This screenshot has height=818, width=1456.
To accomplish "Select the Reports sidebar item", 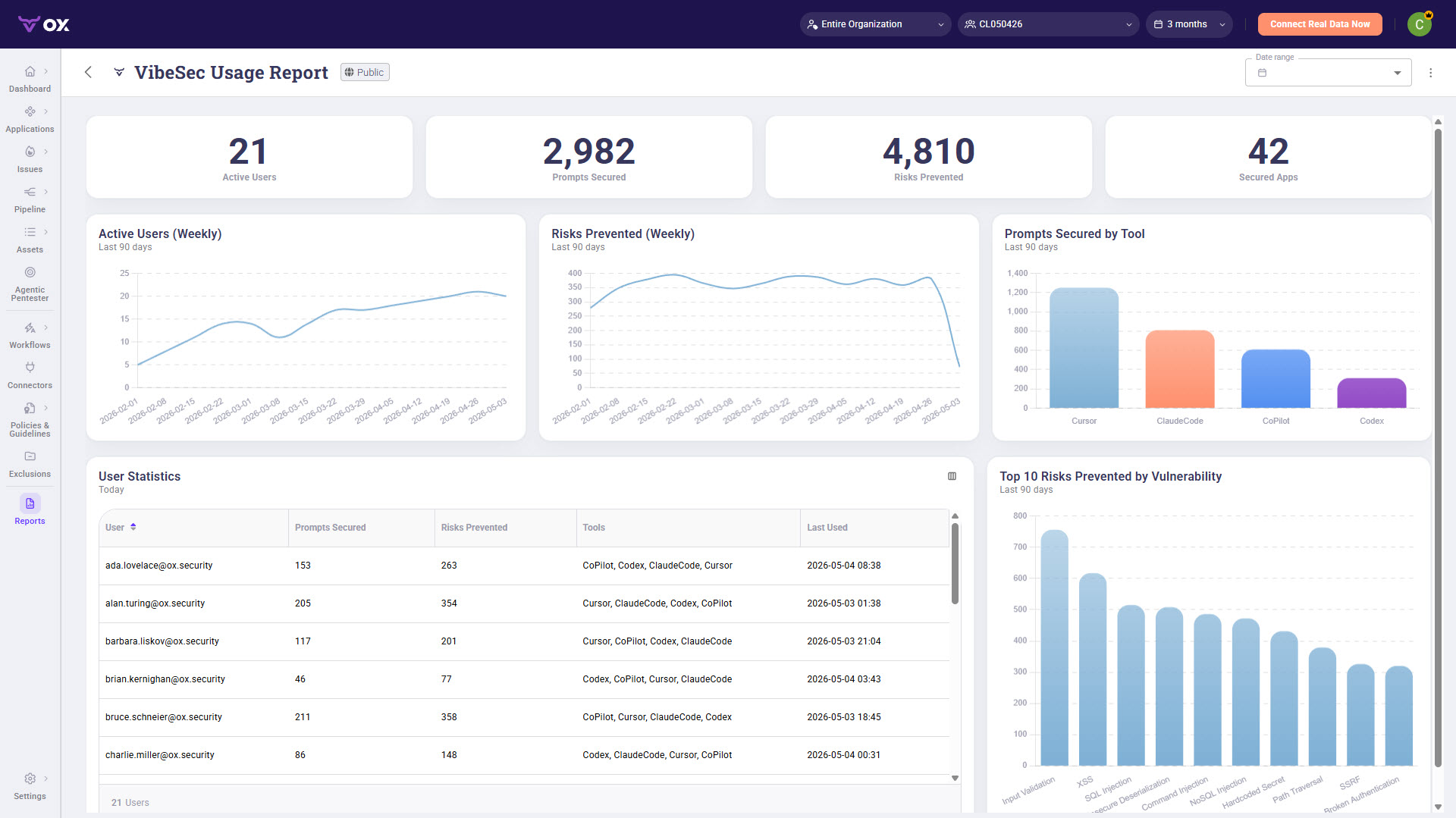I will (x=30, y=509).
